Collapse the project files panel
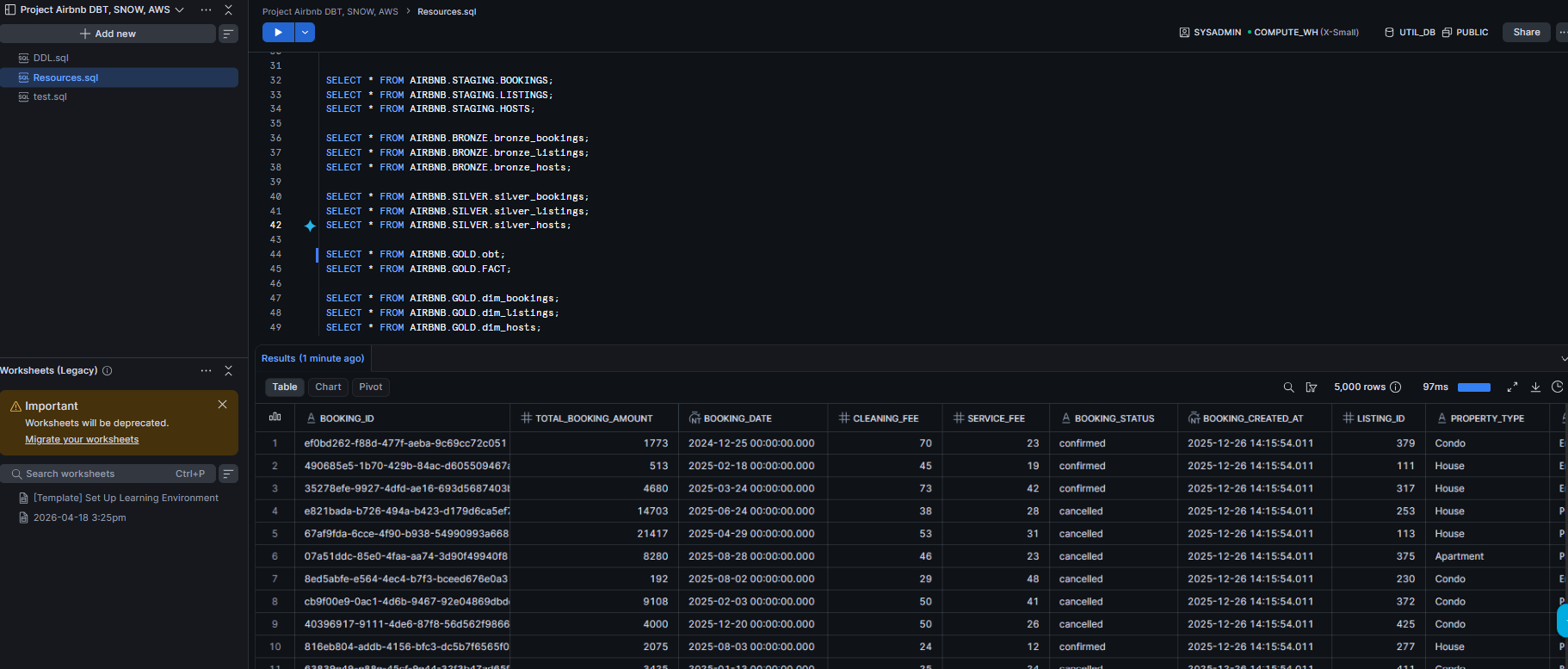1568x669 pixels. click(228, 9)
